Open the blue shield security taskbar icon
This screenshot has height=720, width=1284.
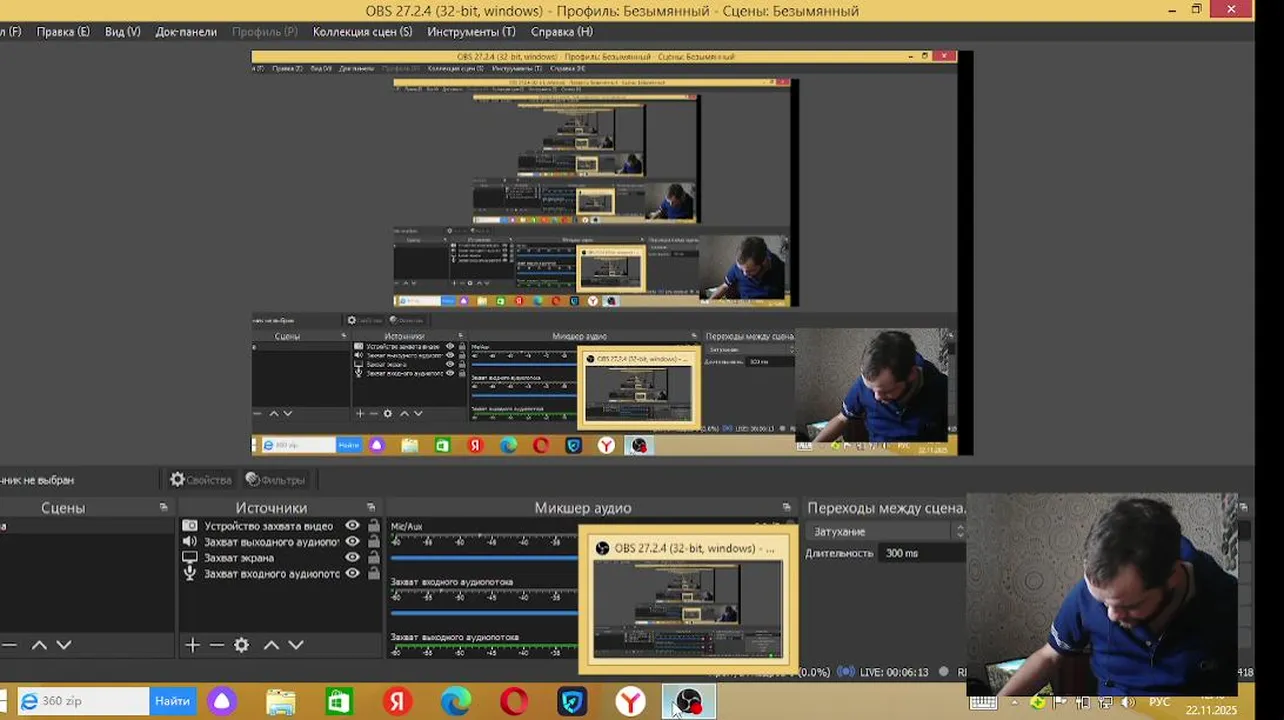(x=572, y=701)
